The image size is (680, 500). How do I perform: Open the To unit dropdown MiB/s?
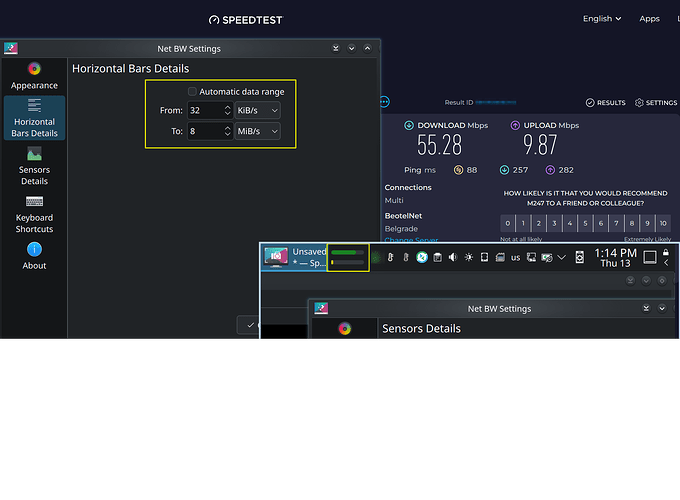pyautogui.click(x=258, y=131)
